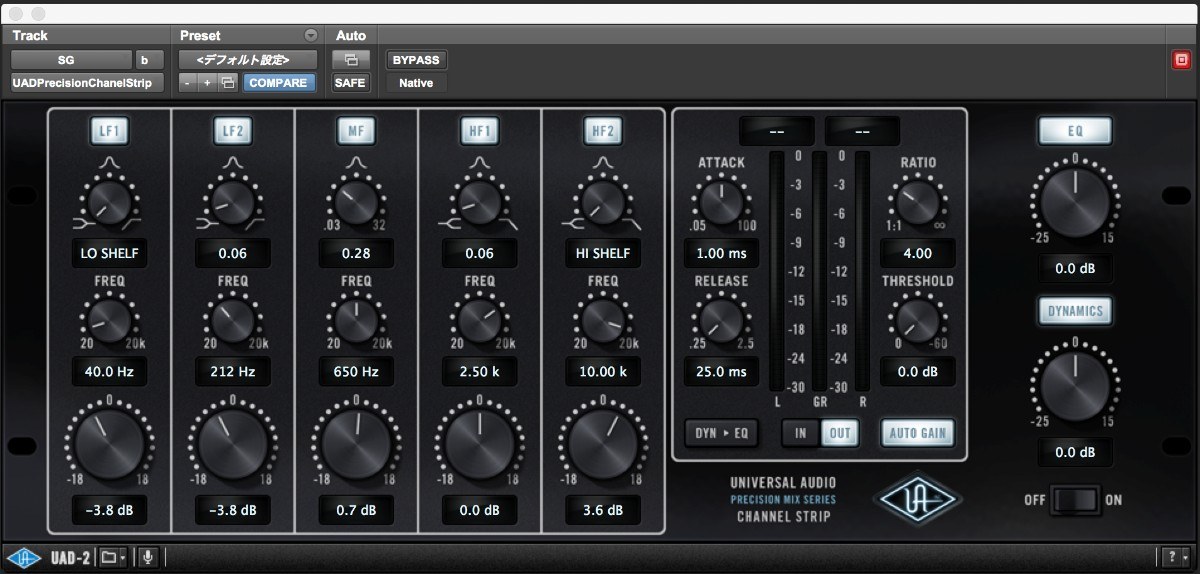Click the UA logo in bottom toolbar
The height and width of the screenshot is (574, 1200).
24,557
